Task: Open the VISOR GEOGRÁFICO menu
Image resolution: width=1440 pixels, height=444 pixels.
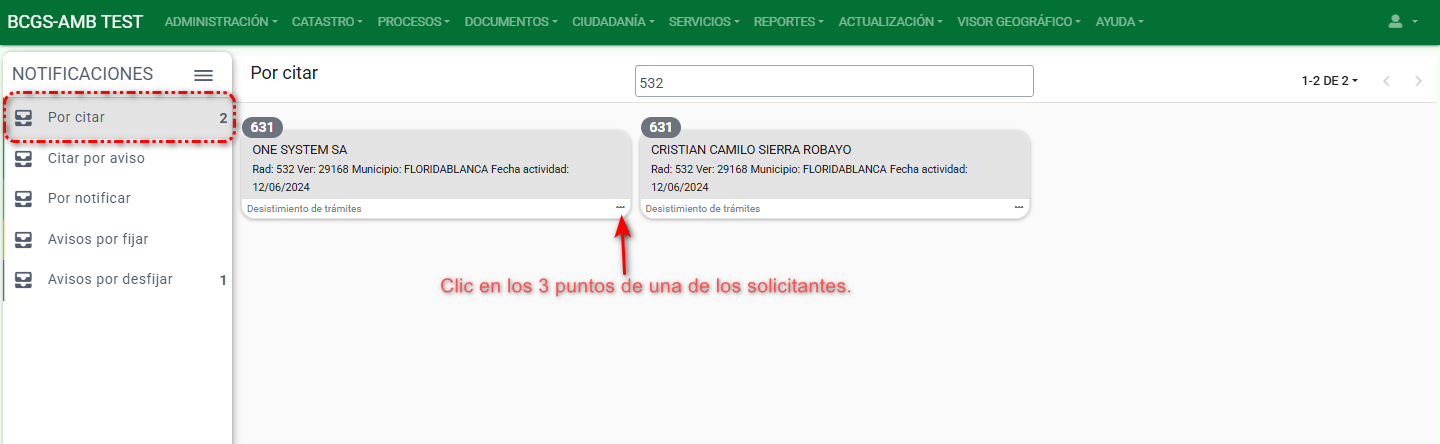Action: click(x=1018, y=21)
